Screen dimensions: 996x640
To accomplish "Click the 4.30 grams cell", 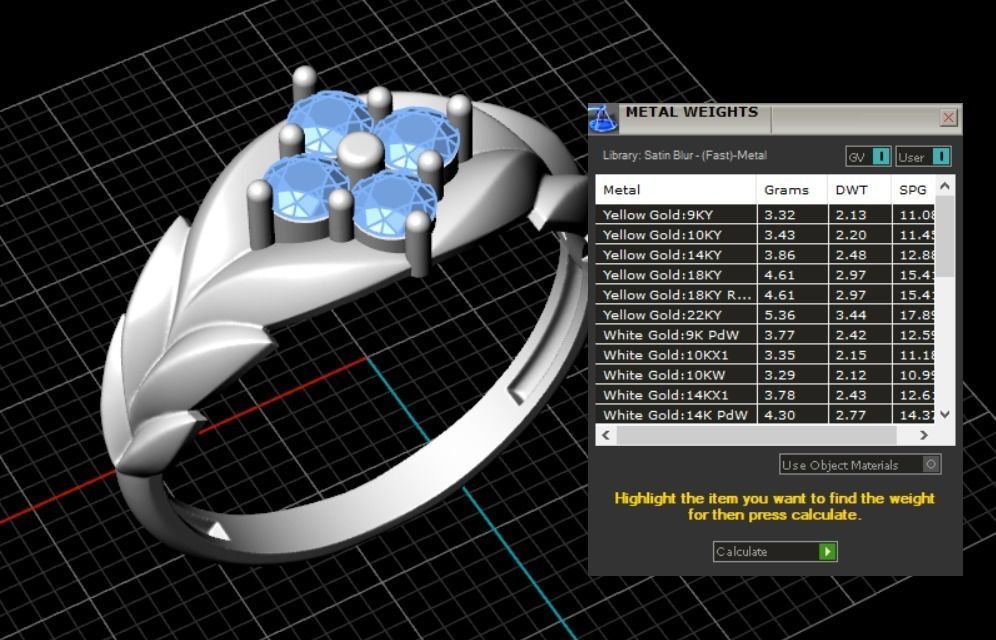I will (x=792, y=414).
